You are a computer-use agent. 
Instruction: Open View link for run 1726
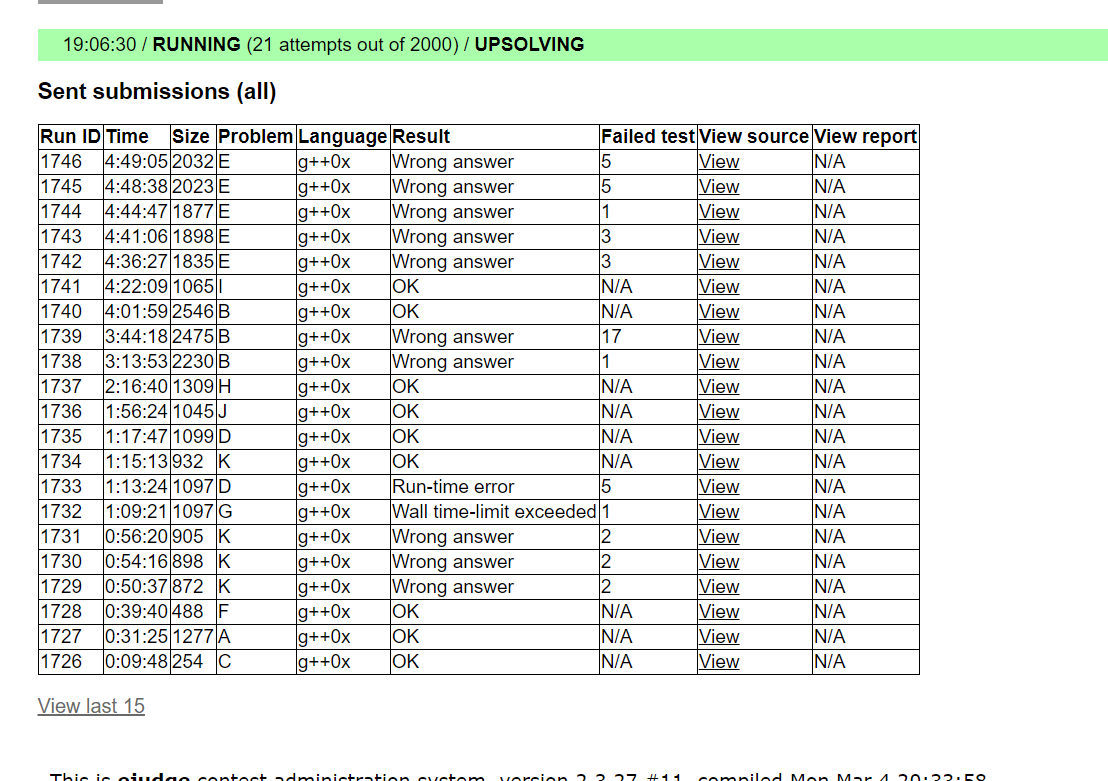point(719,662)
